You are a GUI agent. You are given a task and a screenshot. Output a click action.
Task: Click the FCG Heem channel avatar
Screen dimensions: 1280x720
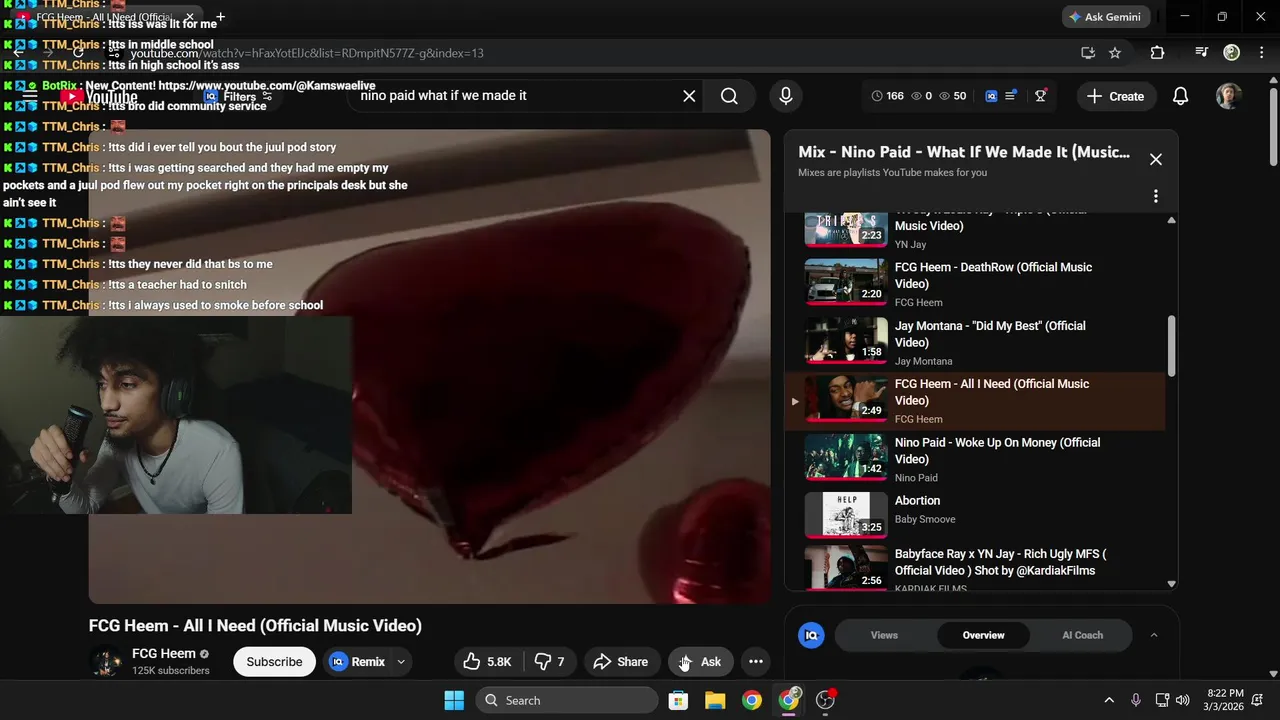[x=106, y=661]
